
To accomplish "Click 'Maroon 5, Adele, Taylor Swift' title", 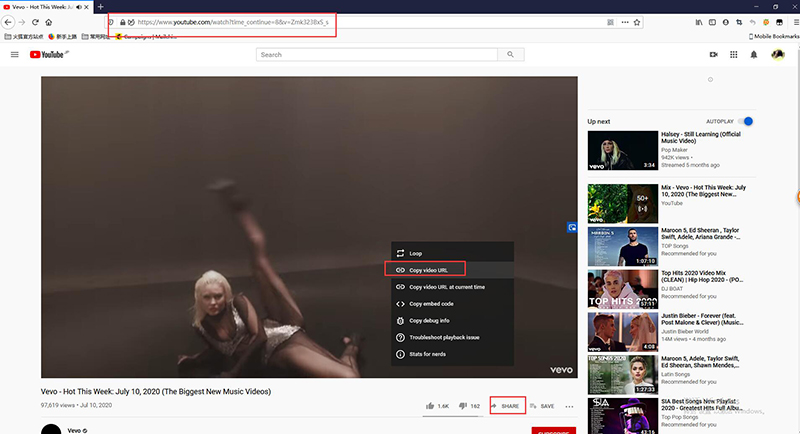I will click(701, 362).
